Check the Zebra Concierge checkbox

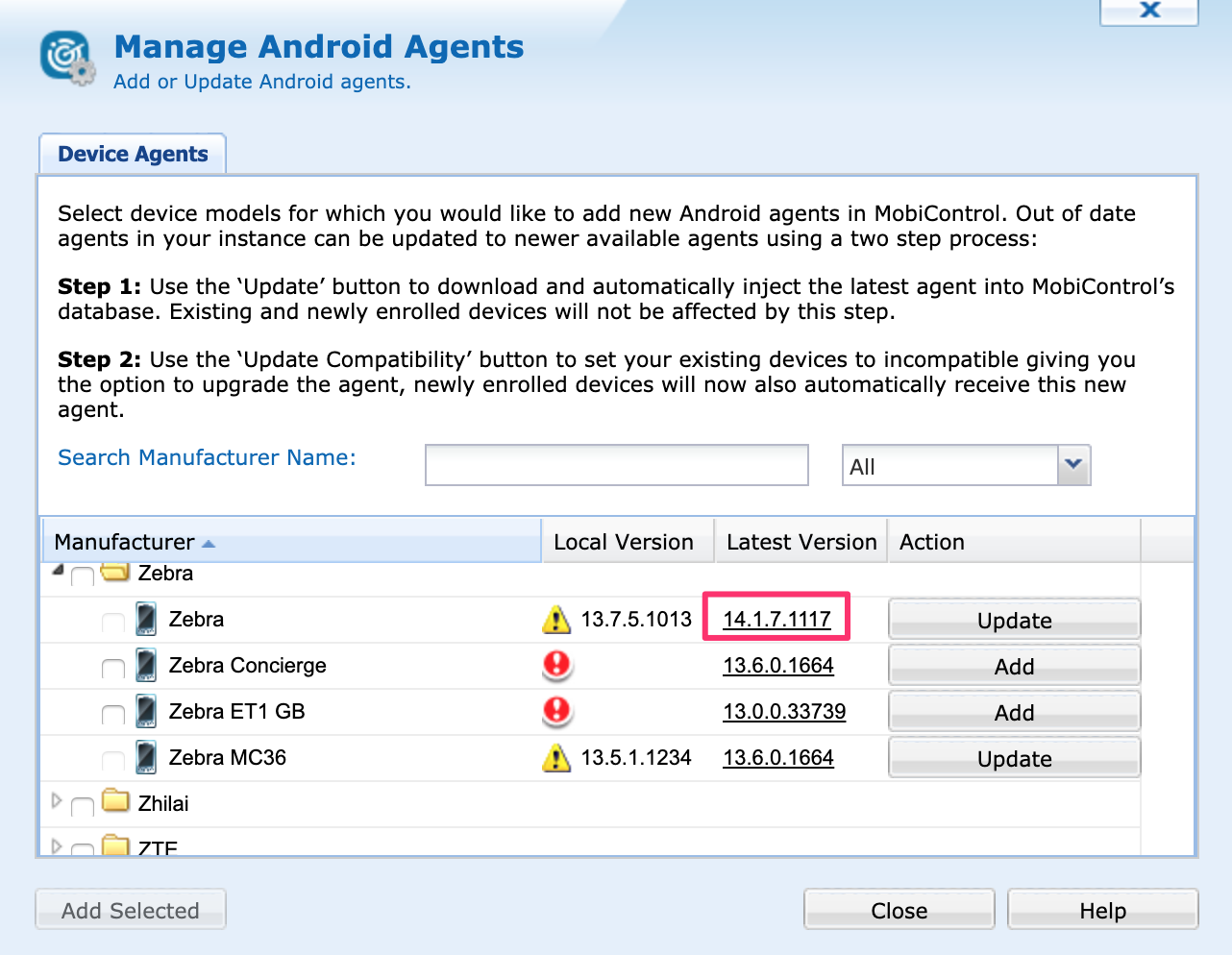click(x=113, y=668)
